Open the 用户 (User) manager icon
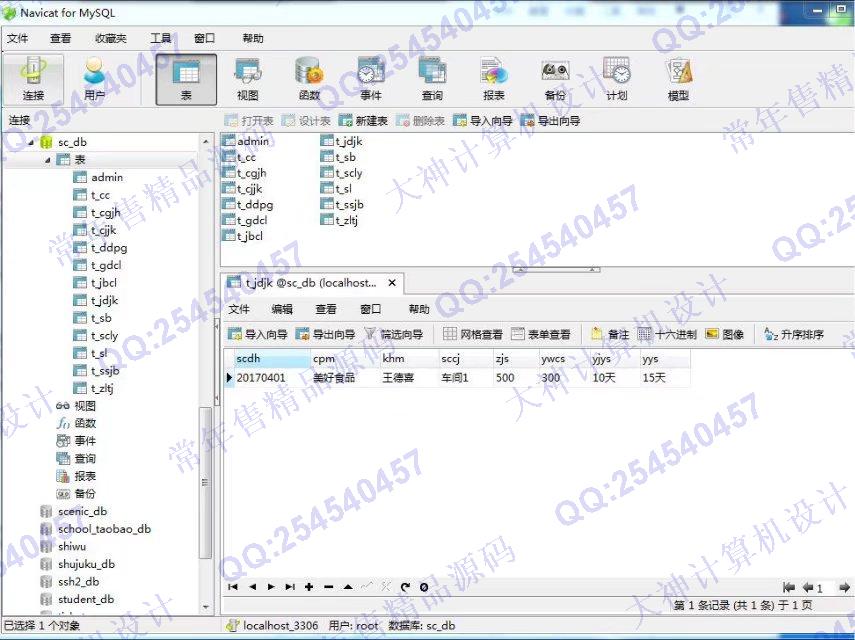The image size is (855, 640). coord(94,79)
